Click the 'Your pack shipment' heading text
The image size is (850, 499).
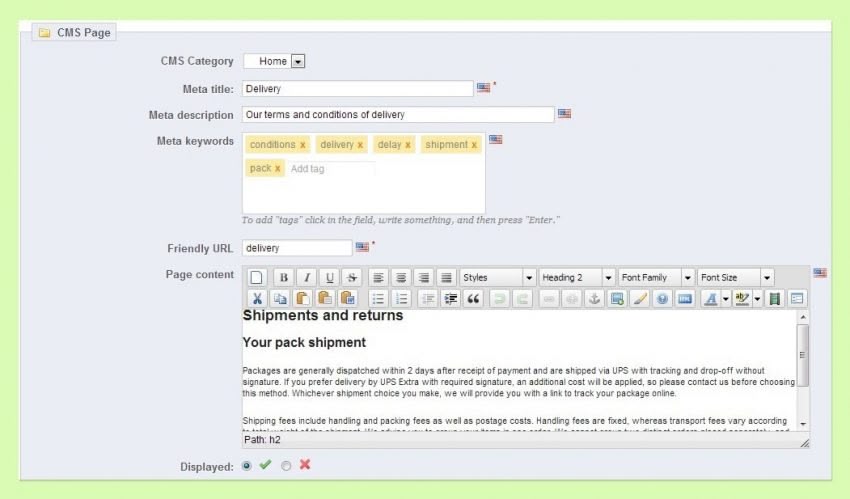click(x=304, y=342)
